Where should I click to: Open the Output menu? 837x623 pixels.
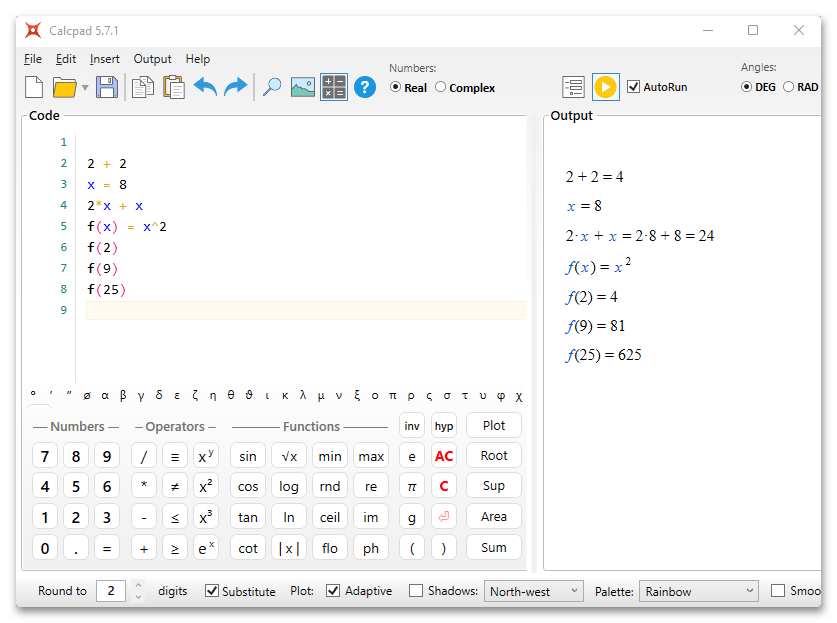pyautogui.click(x=152, y=59)
